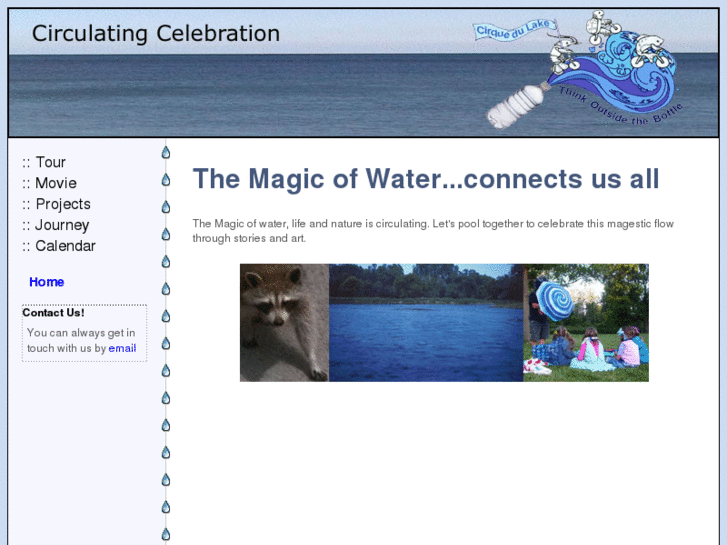This screenshot has height=545, width=727.
Task: Click the paragraph starting 'The Magic of water, life'
Action: pos(433,231)
